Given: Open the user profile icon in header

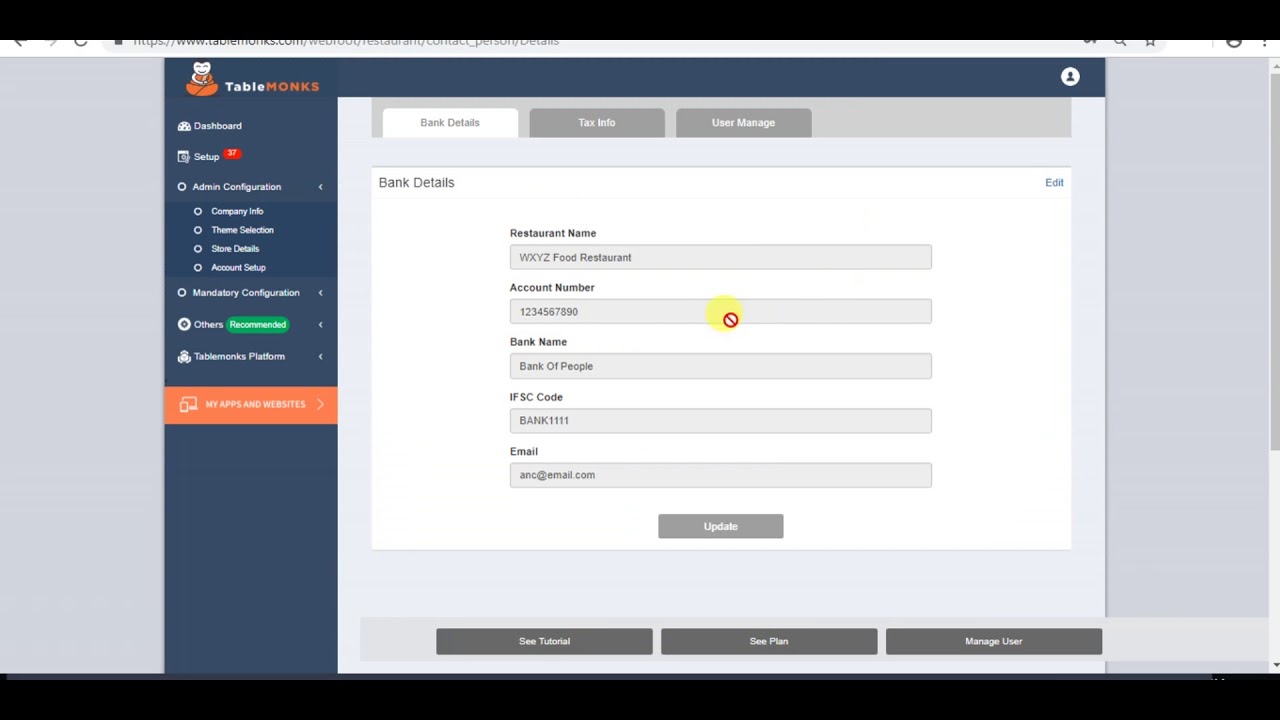Looking at the screenshot, I should click(1070, 77).
